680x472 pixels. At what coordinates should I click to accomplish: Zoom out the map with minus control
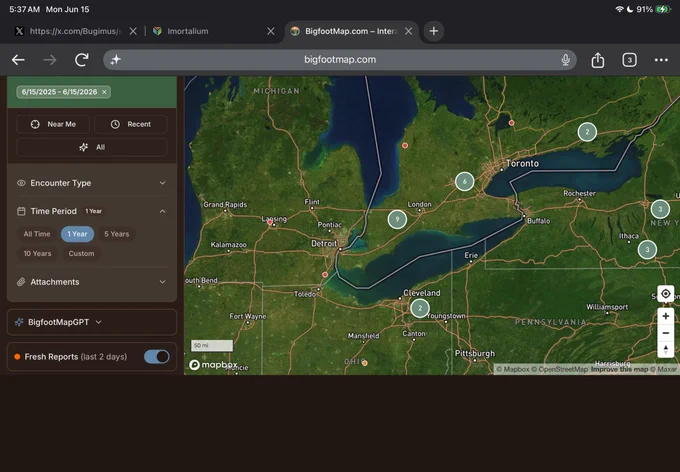click(x=665, y=333)
